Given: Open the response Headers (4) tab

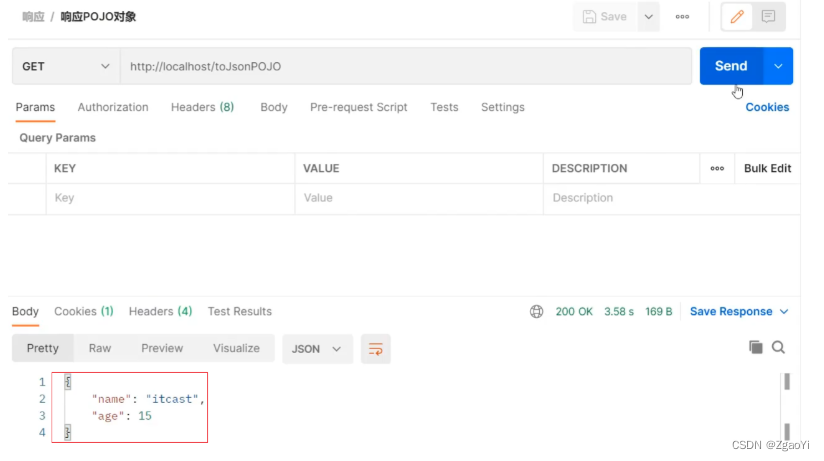Looking at the screenshot, I should pyautogui.click(x=160, y=312).
